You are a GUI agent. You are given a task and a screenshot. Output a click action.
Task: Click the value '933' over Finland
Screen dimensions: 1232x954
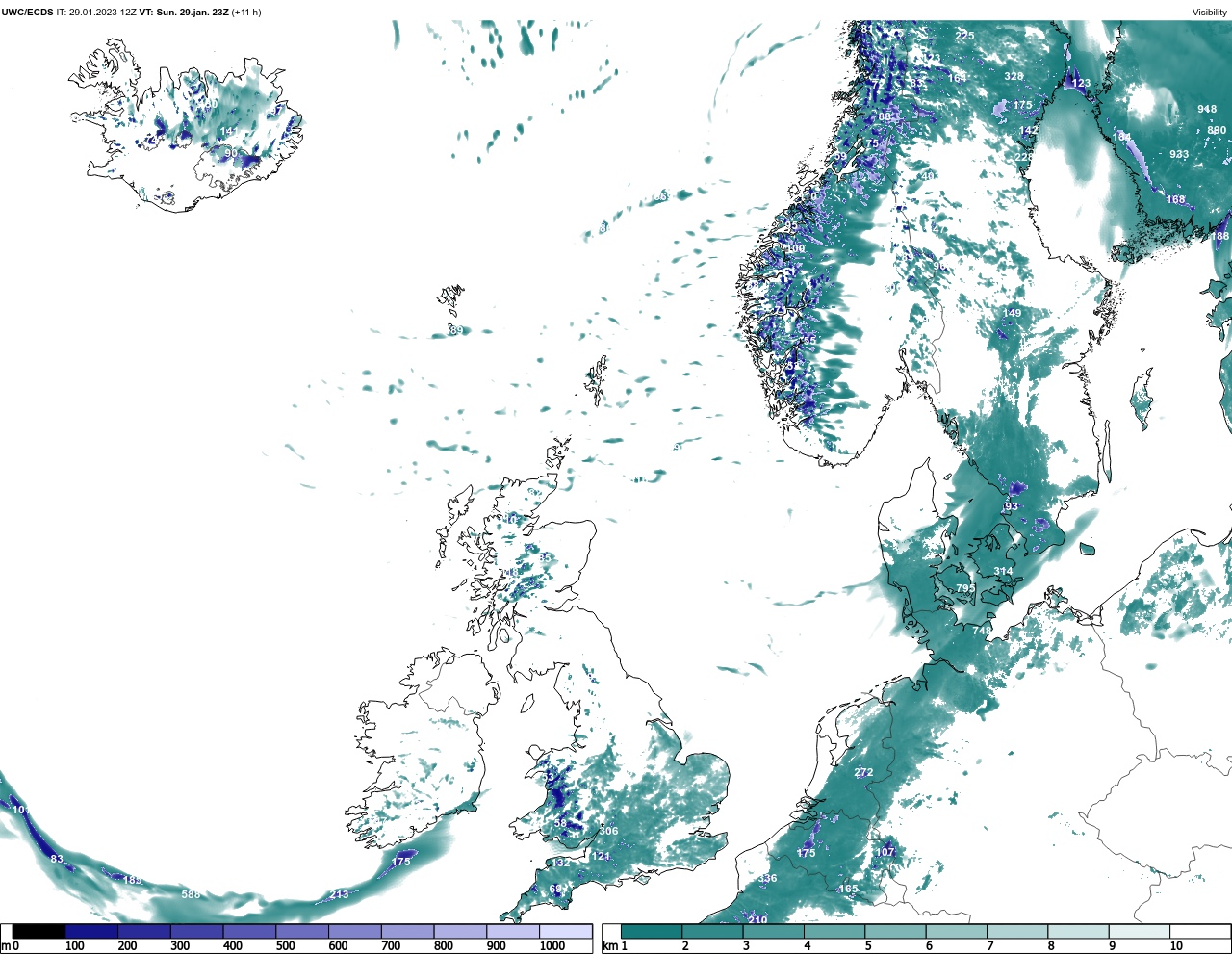pyautogui.click(x=1179, y=154)
